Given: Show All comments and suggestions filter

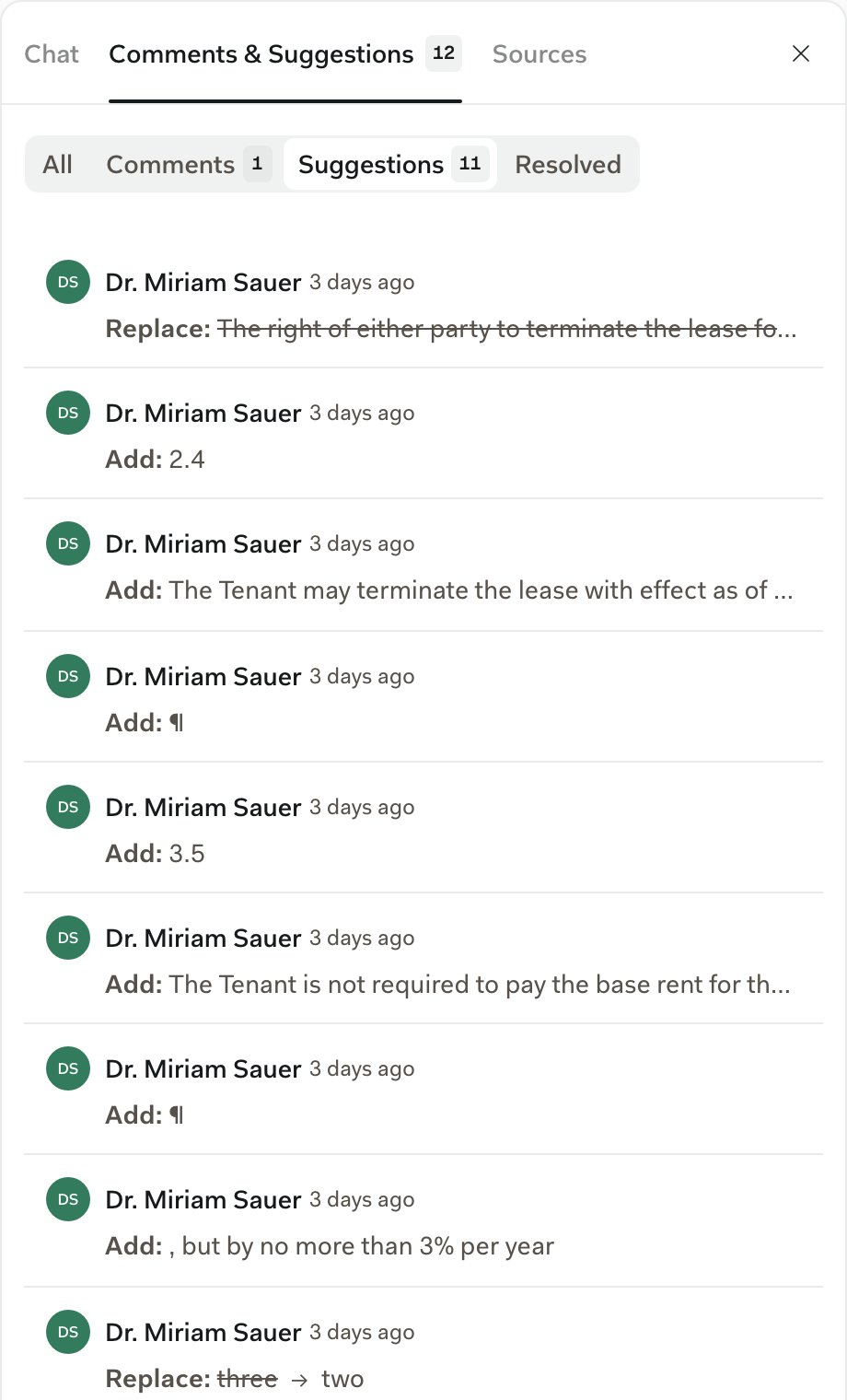Looking at the screenshot, I should [57, 164].
